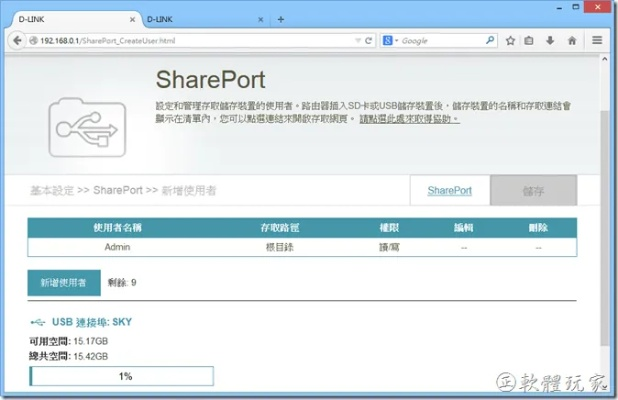The width and height of the screenshot is (618, 400).
Task: Click the USB 連接埠: SKY heading
Action: pos(92,322)
